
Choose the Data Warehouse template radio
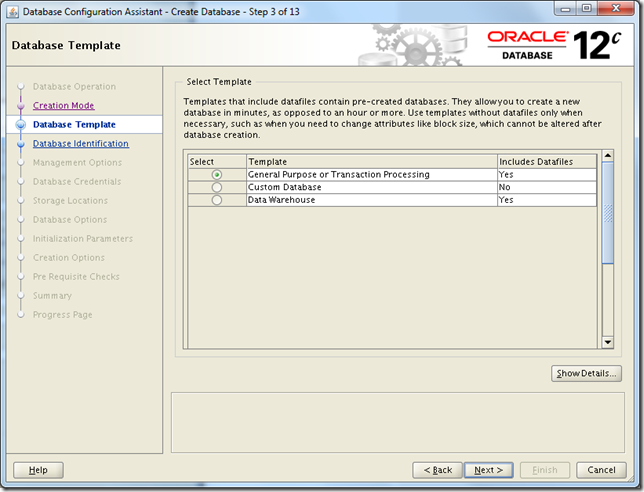[x=217, y=200]
